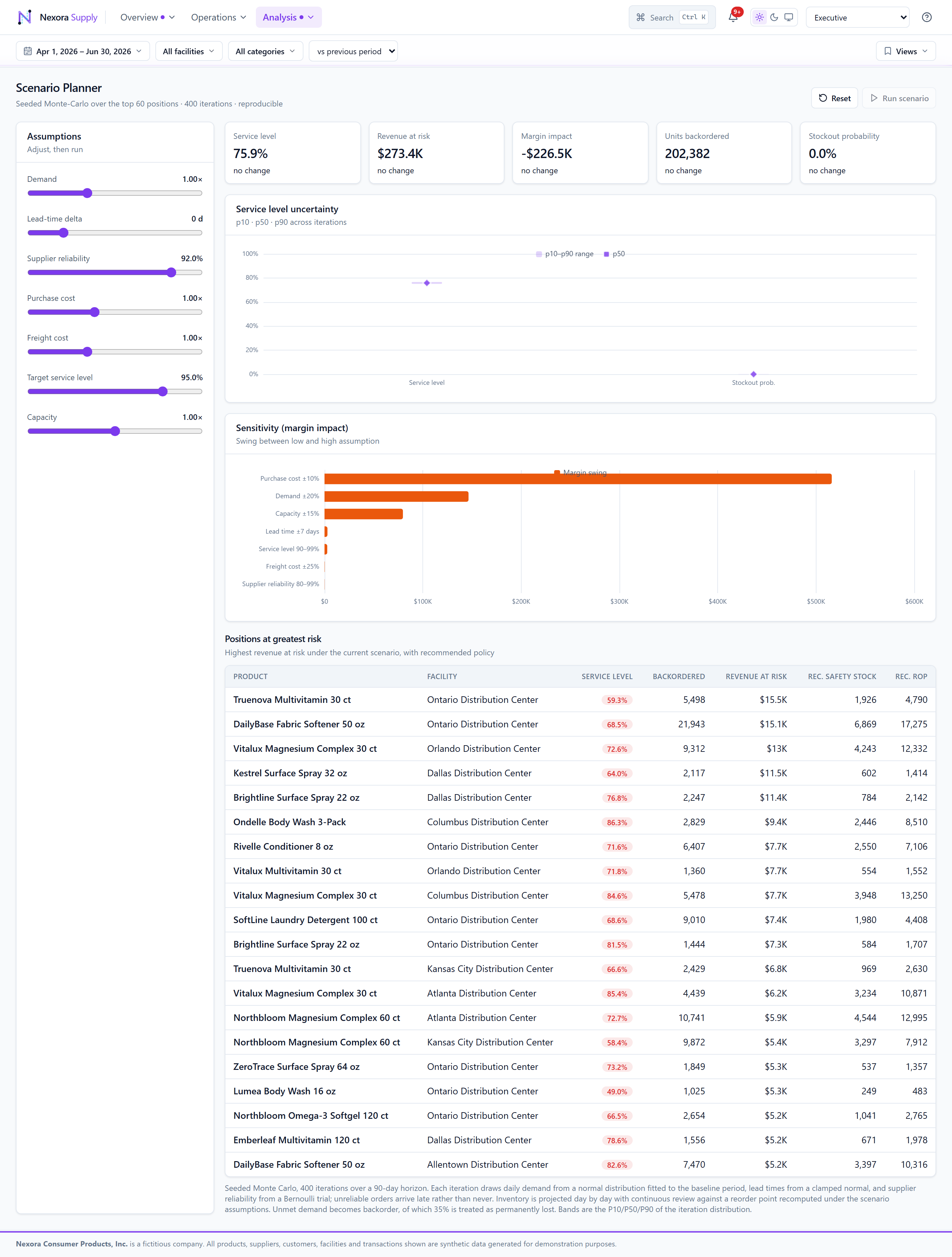The width and height of the screenshot is (952, 1257).
Task: Click the Reset circular arrow icon
Action: 822,98
